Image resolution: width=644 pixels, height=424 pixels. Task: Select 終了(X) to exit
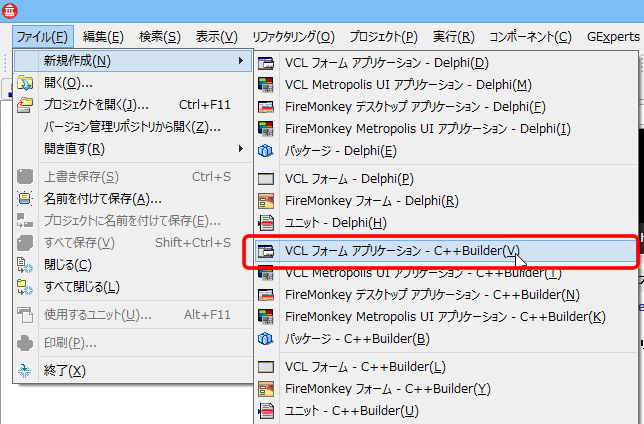133,371
